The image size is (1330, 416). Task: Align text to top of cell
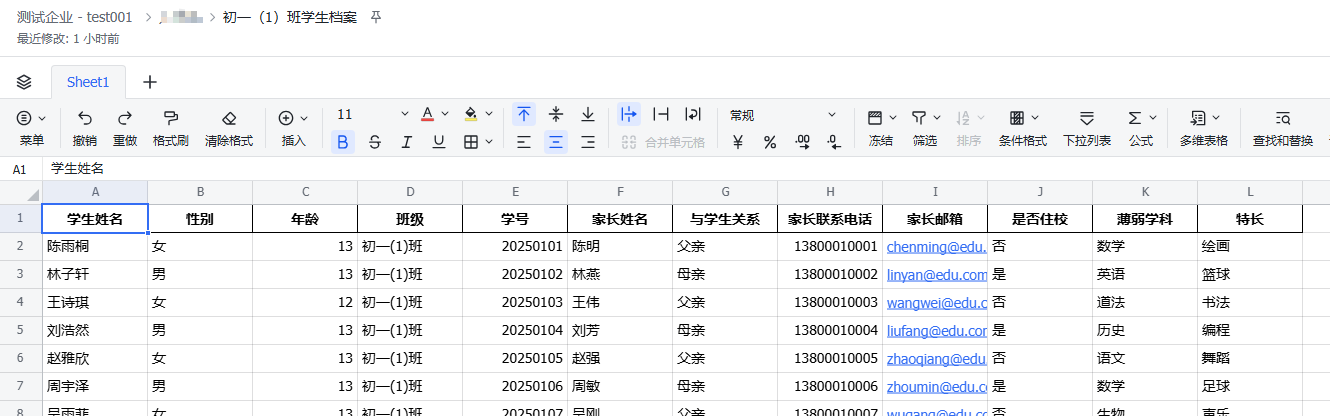coord(524,114)
